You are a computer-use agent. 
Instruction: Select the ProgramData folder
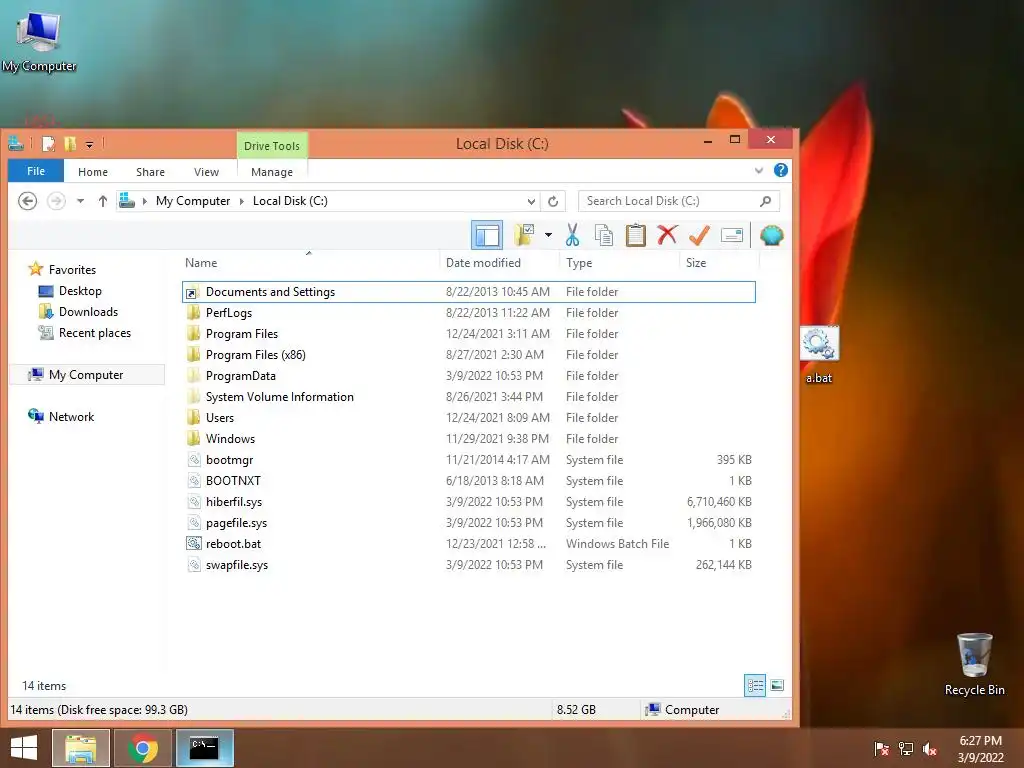(x=468, y=376)
